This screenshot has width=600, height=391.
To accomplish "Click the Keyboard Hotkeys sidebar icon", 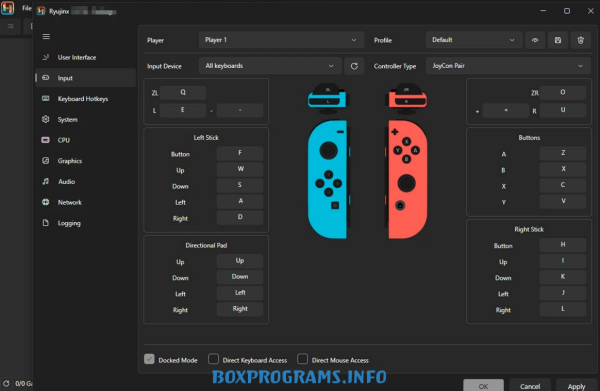I will [46, 98].
